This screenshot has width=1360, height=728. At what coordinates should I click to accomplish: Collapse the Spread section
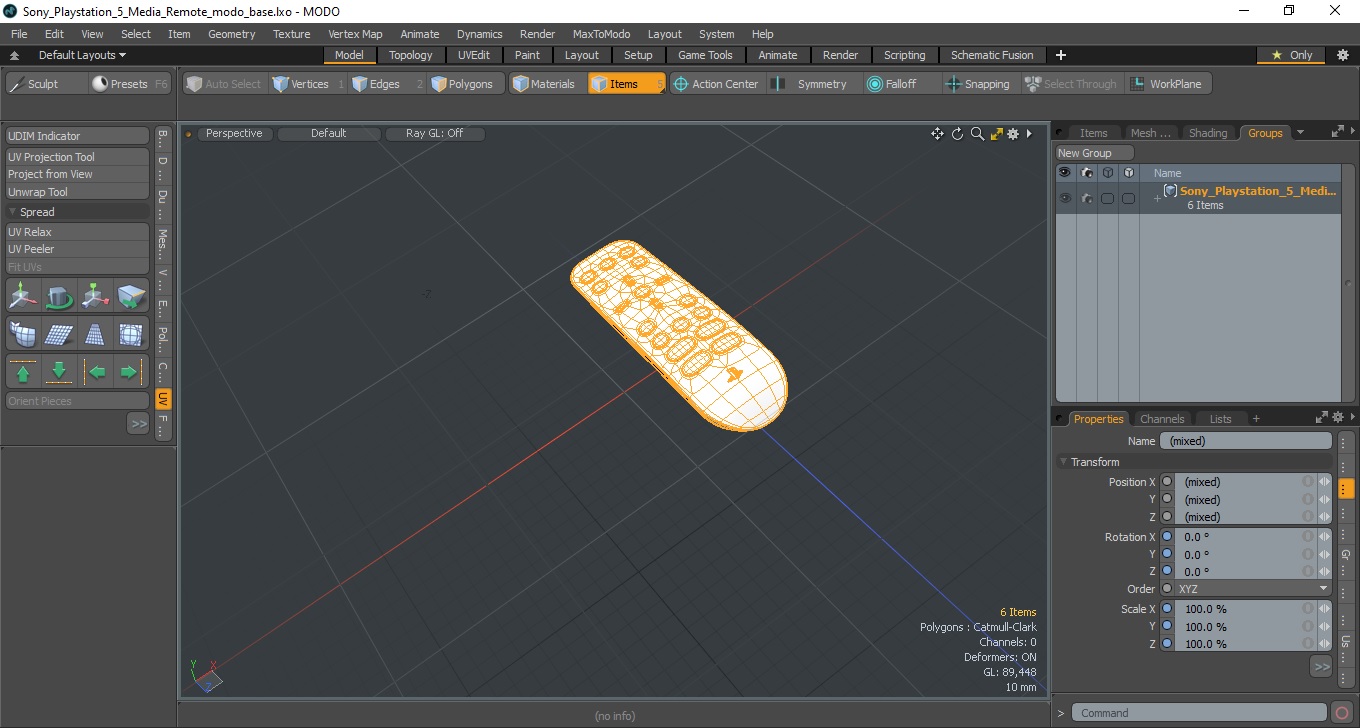13,212
